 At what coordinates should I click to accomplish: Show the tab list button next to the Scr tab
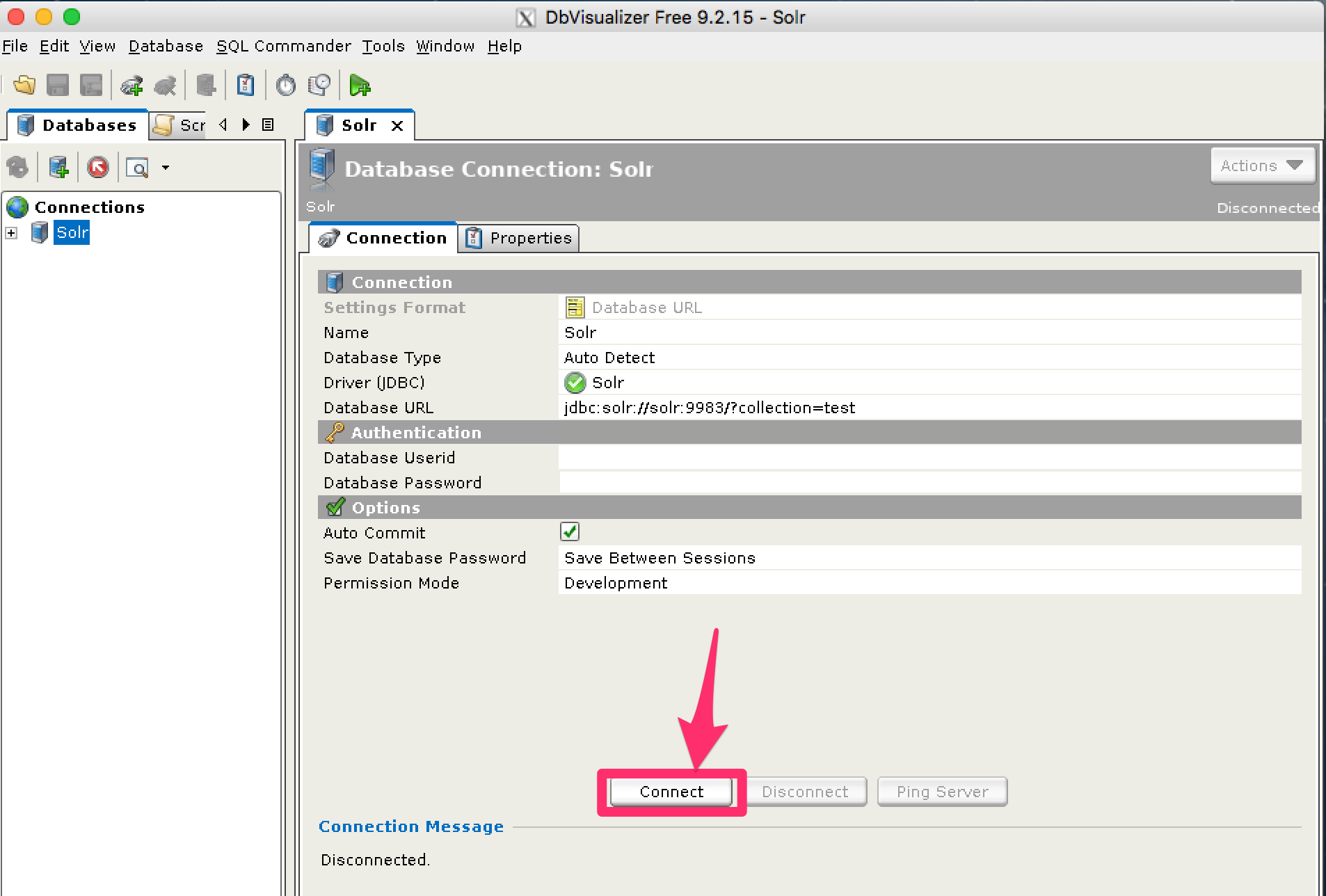click(268, 125)
